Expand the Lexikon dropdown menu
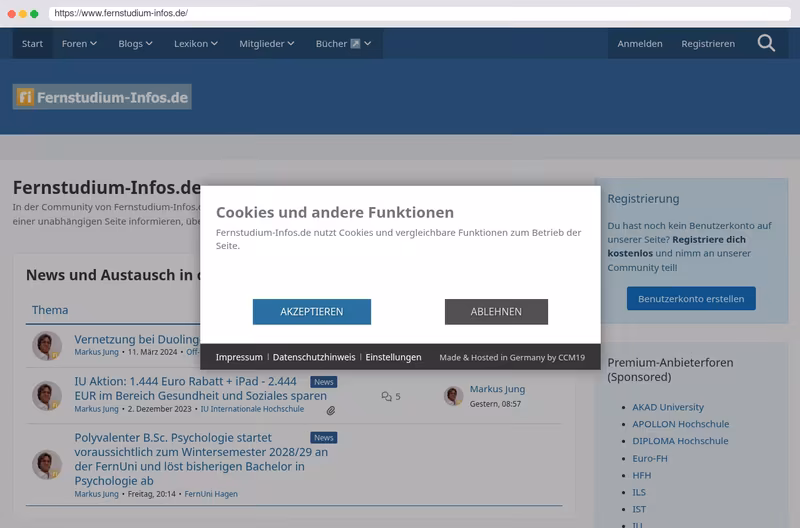 point(196,44)
